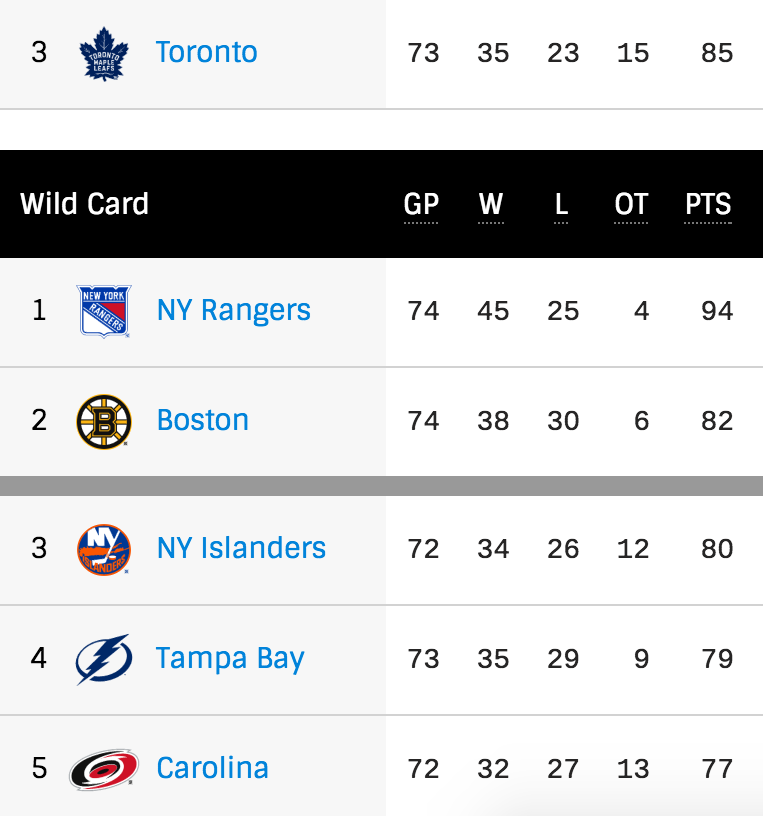Click the Carolina Hurricanes logo
Screen dimensions: 763x816
pos(104,769)
